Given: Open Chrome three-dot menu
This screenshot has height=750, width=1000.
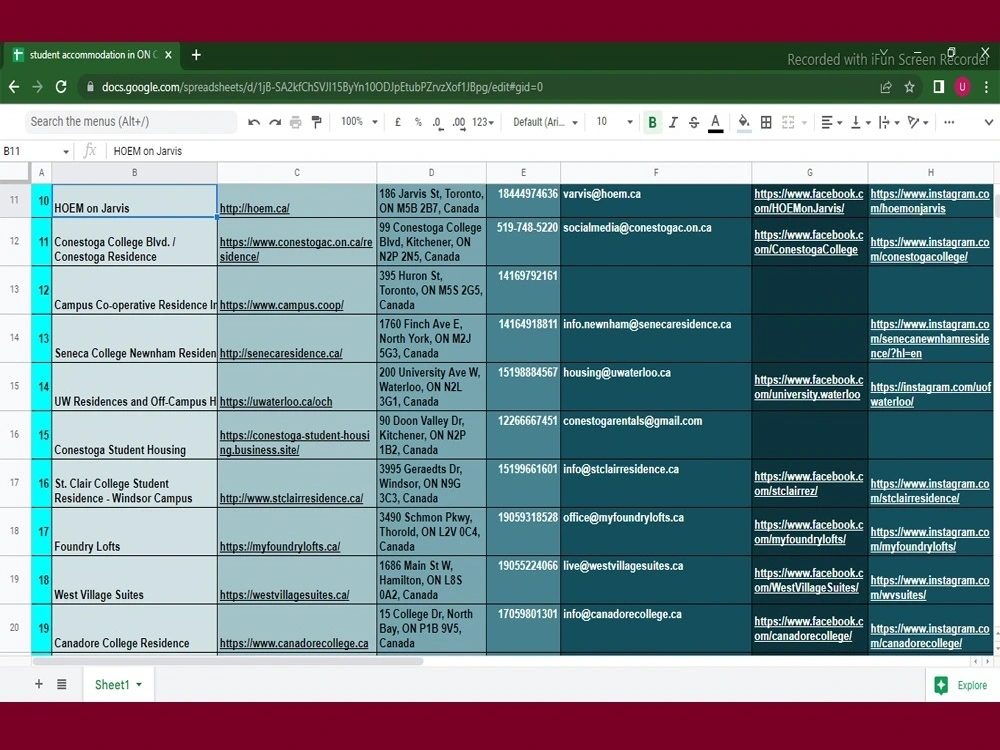Looking at the screenshot, I should [986, 87].
